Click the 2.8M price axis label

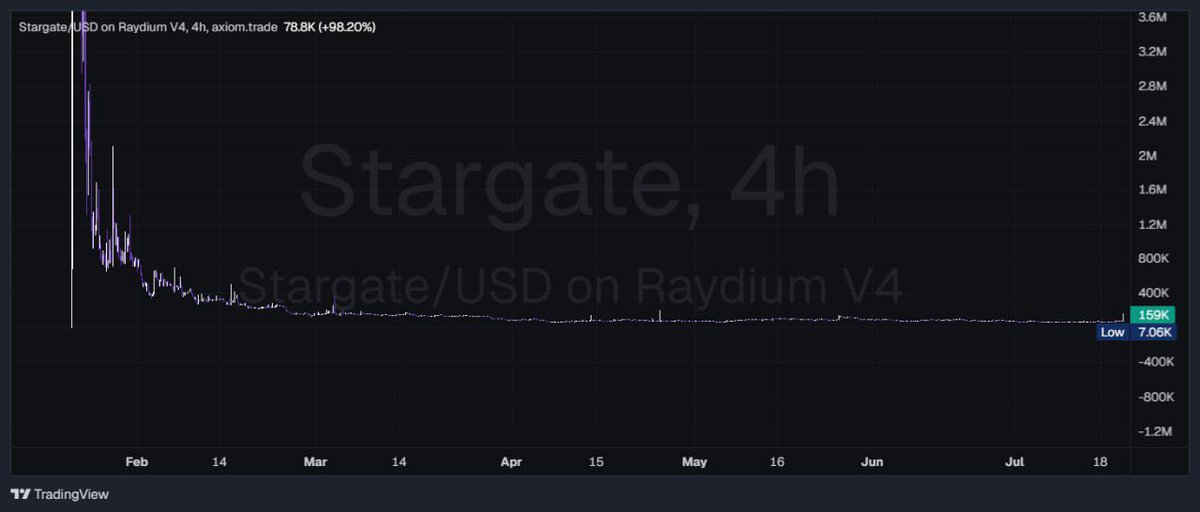point(1153,86)
